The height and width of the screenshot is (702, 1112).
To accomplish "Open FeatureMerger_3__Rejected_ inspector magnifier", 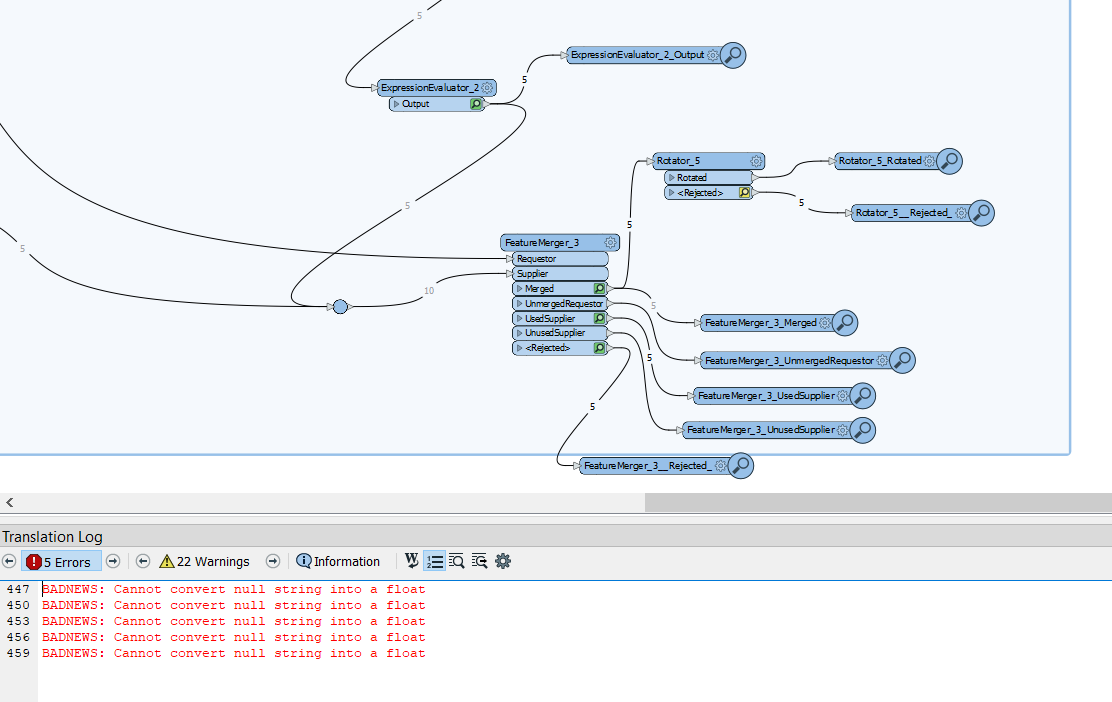I will point(740,466).
